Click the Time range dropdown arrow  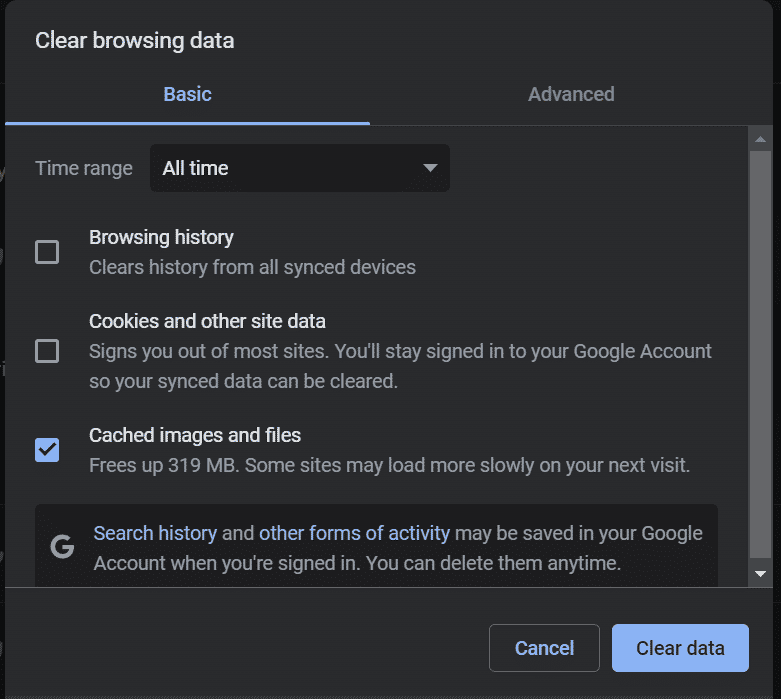(430, 168)
